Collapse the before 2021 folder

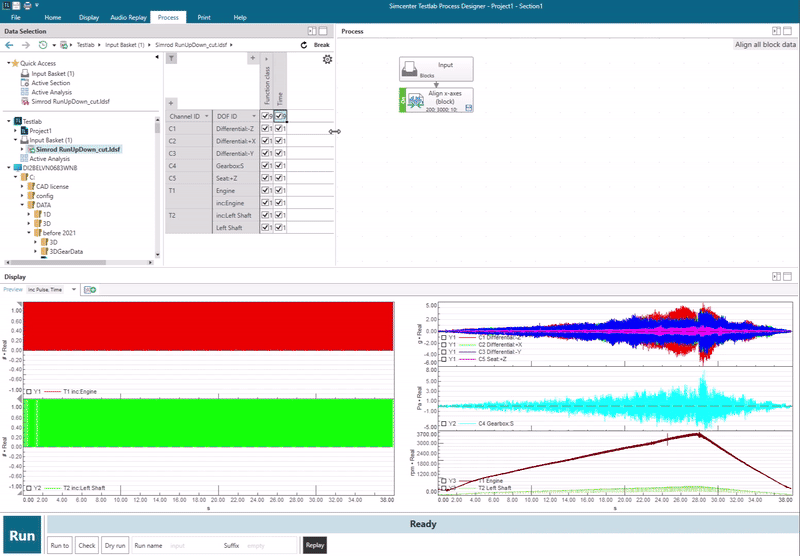(29, 233)
